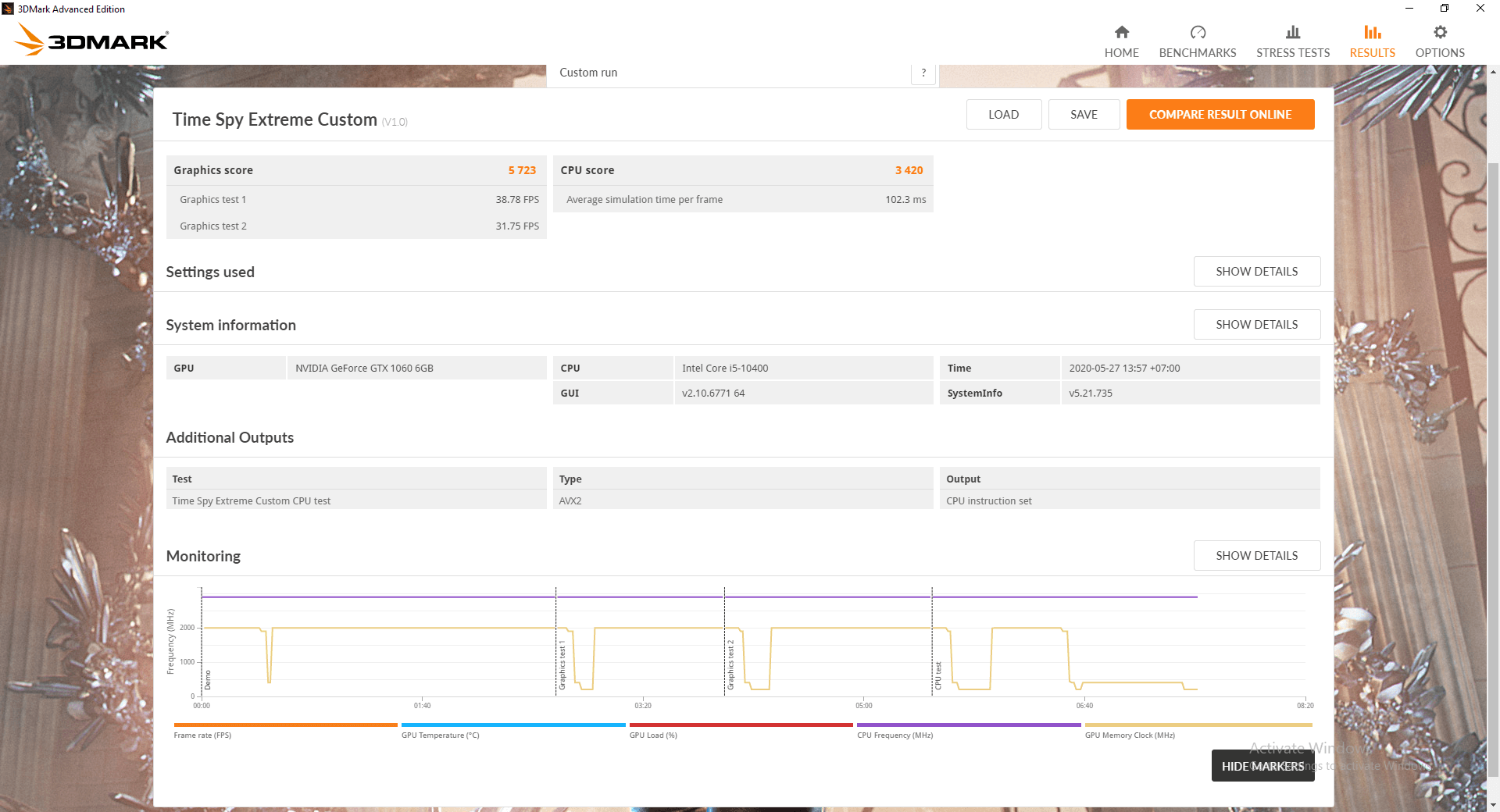
Task: Click the CPU test marker
Action: [938, 676]
